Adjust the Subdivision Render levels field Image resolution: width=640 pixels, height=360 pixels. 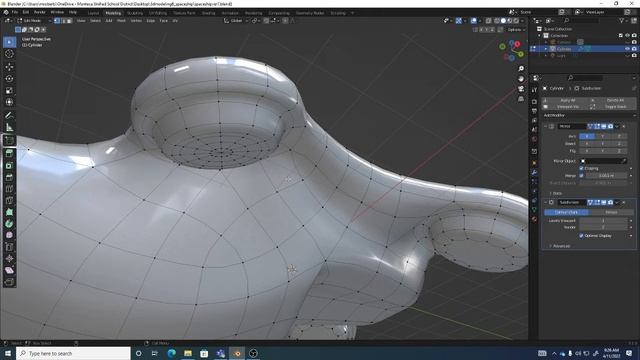603,227
